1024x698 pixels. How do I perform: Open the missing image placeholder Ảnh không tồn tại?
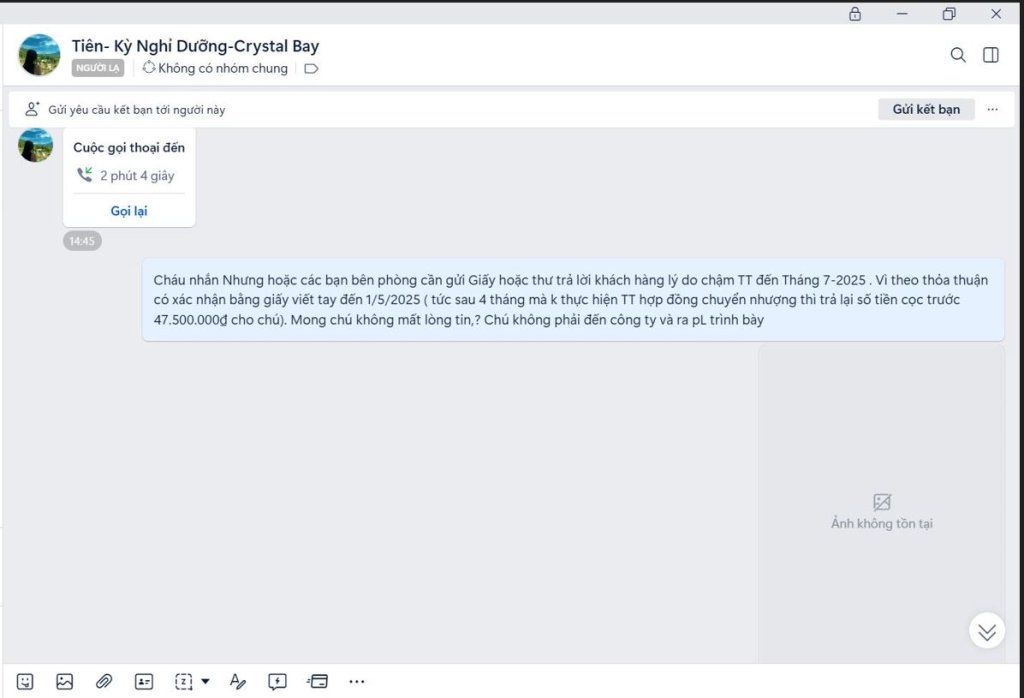click(x=882, y=504)
